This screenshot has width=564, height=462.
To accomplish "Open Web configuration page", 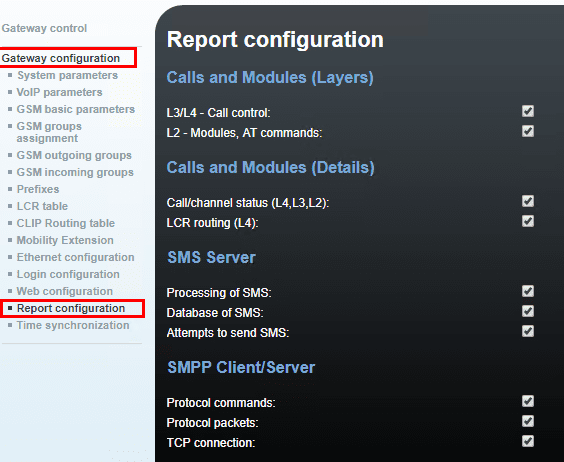I will coord(64,291).
